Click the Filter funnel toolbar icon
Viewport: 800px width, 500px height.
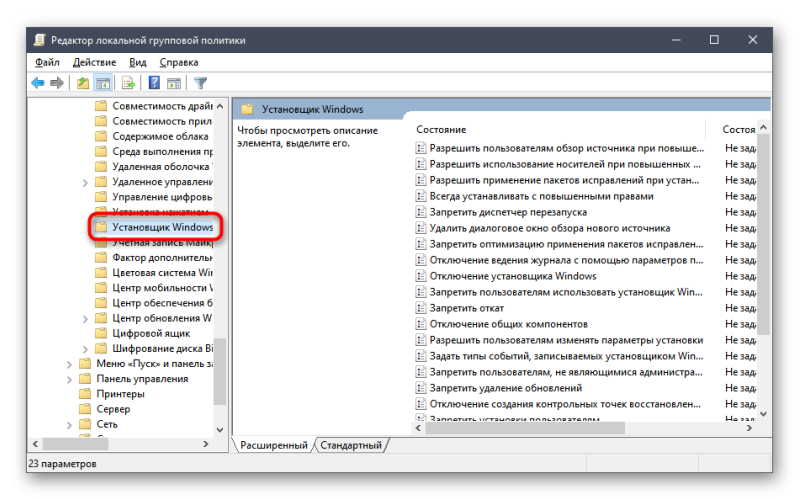tap(201, 83)
